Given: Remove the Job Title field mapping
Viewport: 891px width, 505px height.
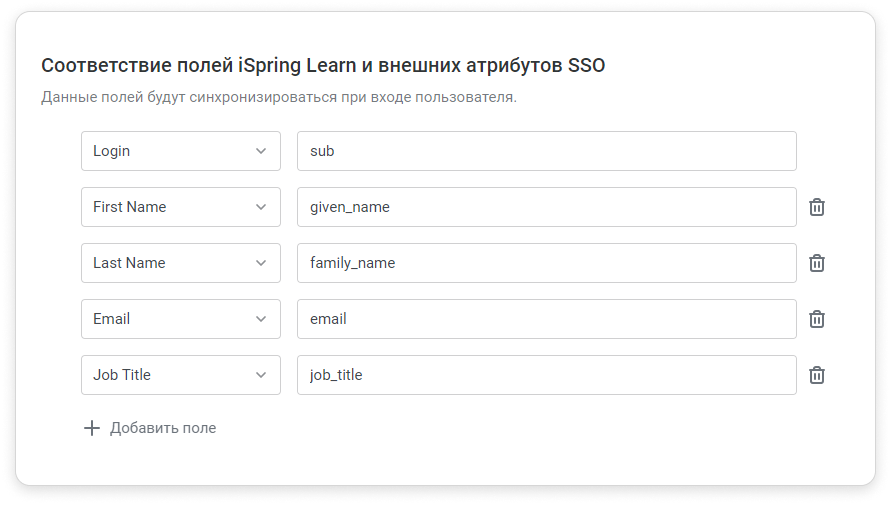Looking at the screenshot, I should coord(817,375).
